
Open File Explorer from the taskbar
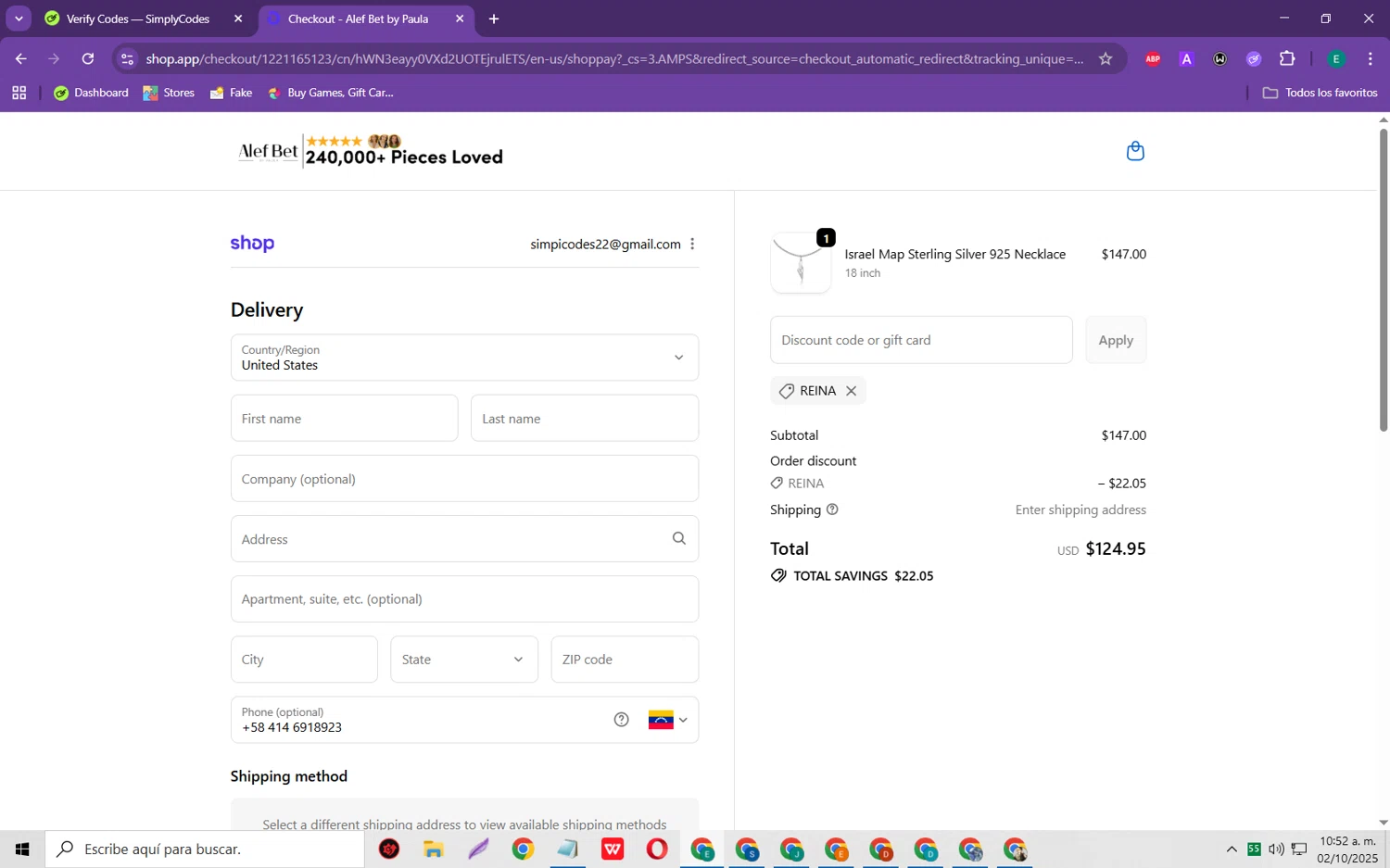point(434,849)
